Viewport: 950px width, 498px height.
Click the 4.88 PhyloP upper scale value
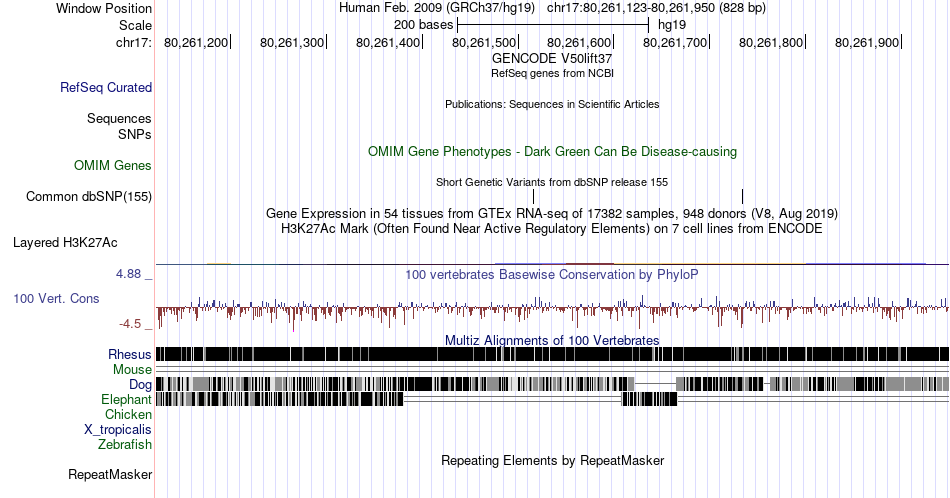click(128, 274)
